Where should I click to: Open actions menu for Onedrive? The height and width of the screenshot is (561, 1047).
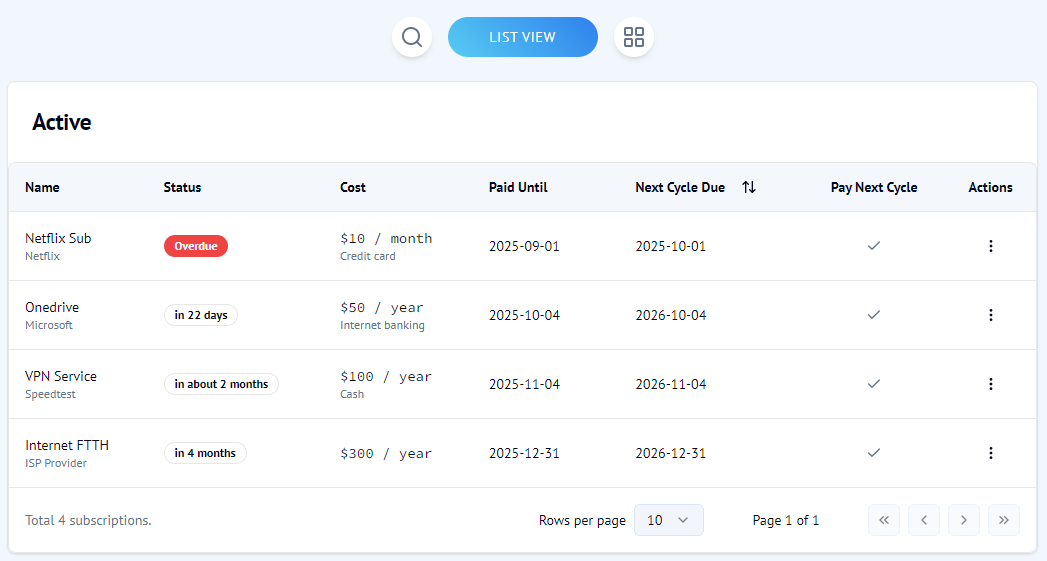point(990,315)
